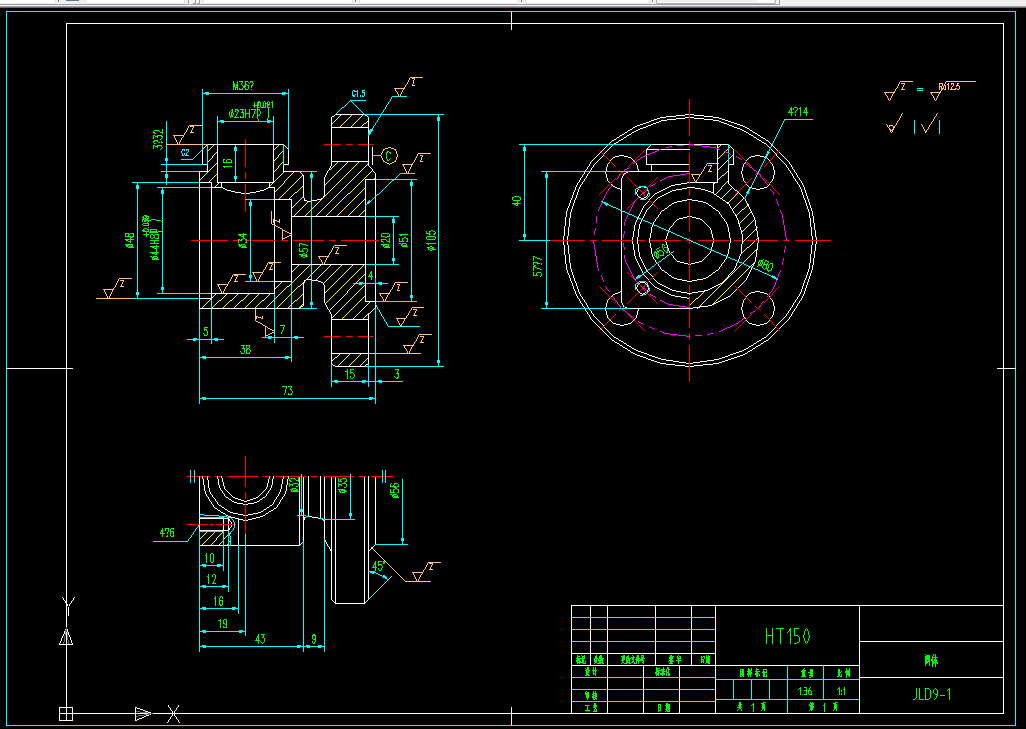Select the "ø34" diameter dimension
Image resolution: width=1026 pixels, height=729 pixels.
click(x=243, y=241)
